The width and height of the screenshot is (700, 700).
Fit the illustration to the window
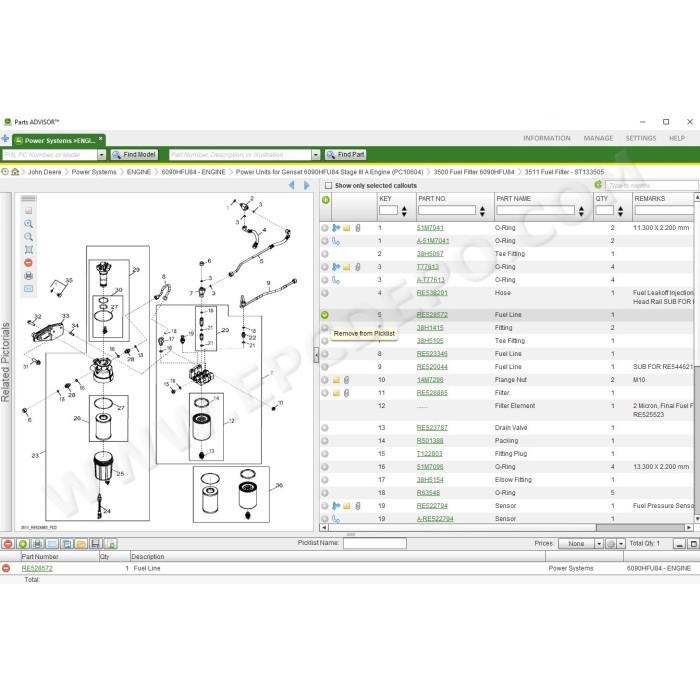[29, 250]
